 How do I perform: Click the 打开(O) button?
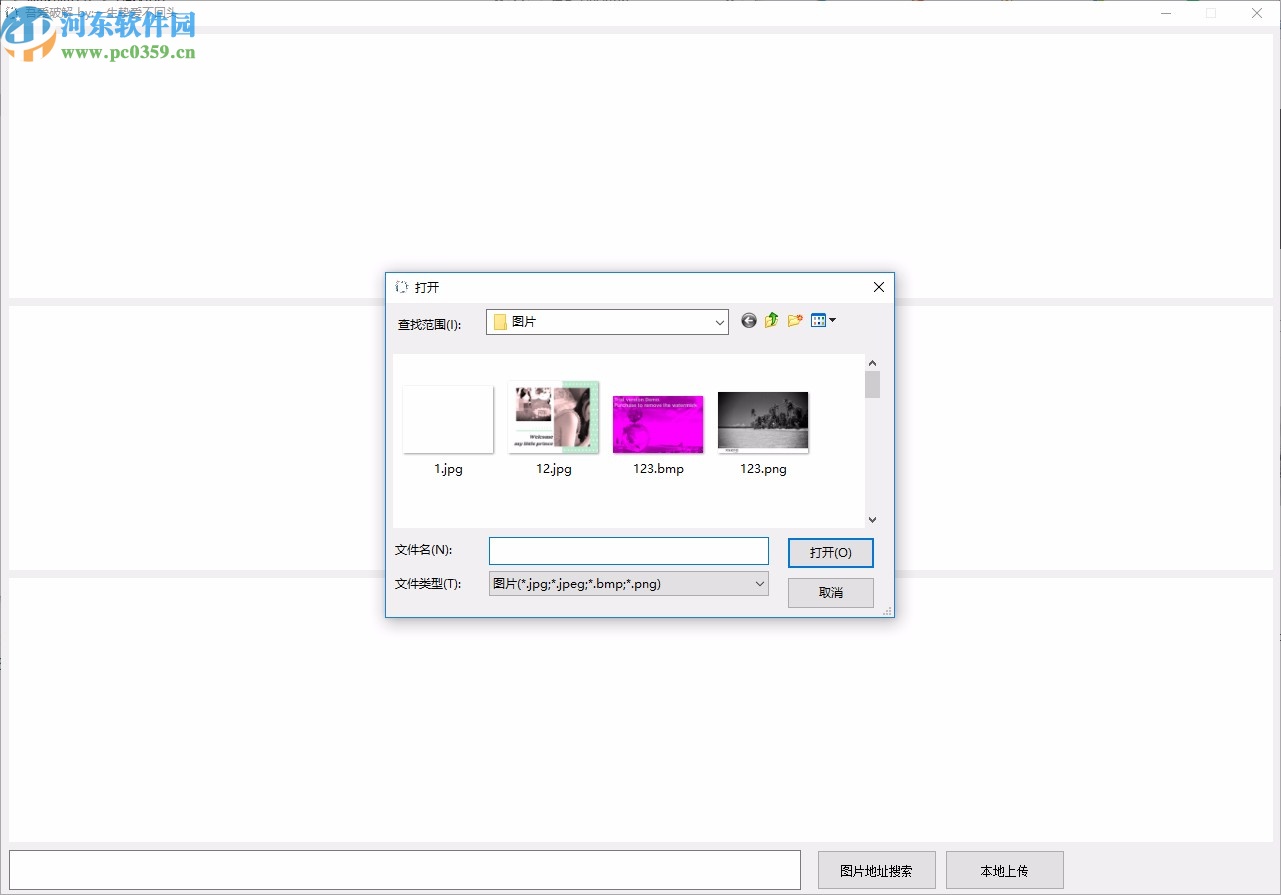coord(831,553)
